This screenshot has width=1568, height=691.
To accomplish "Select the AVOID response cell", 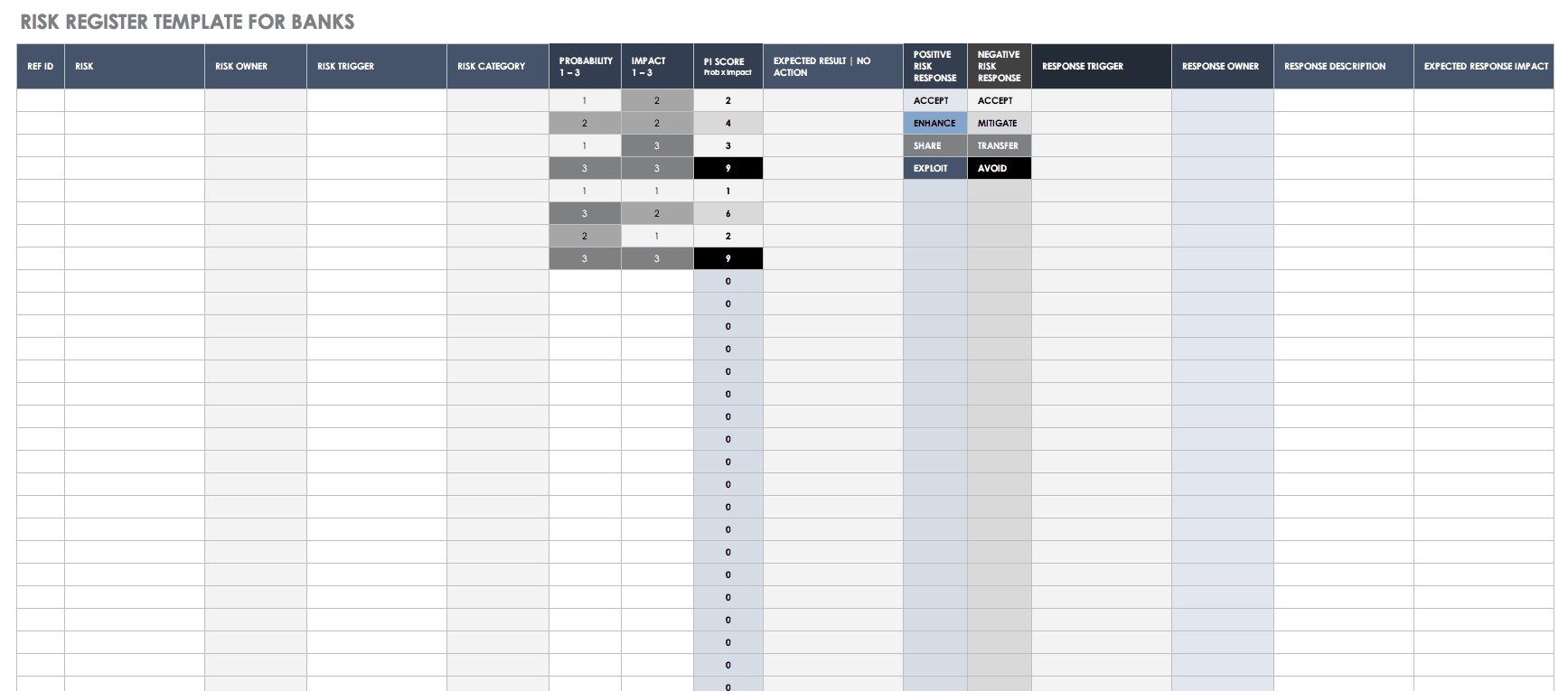I will pyautogui.click(x=1000, y=168).
